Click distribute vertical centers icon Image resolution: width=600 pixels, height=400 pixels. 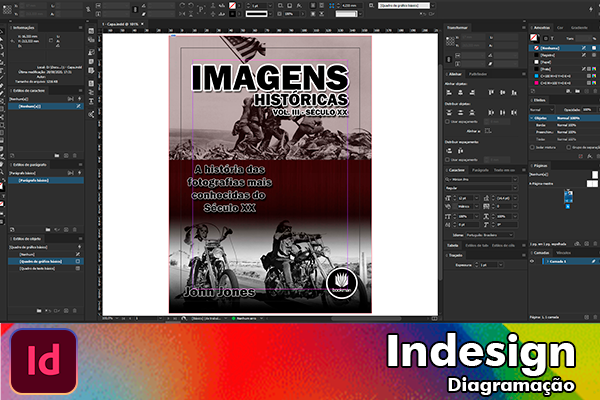460,113
